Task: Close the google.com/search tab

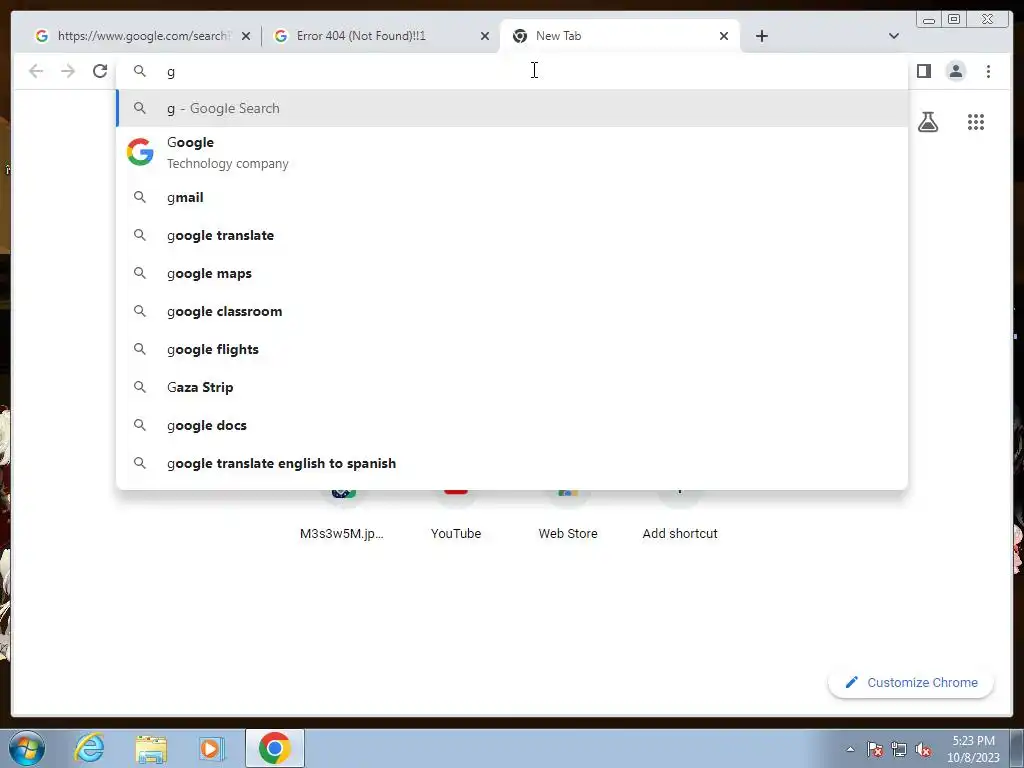Action: [246, 36]
